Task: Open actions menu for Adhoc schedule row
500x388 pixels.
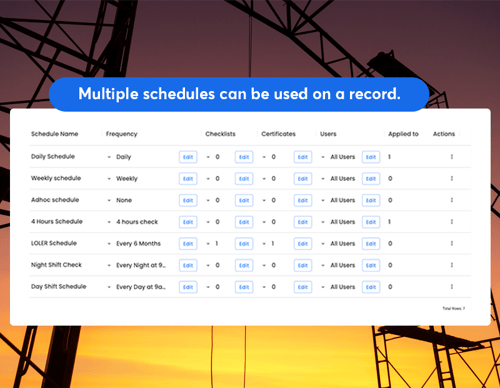Action: pyautogui.click(x=452, y=200)
